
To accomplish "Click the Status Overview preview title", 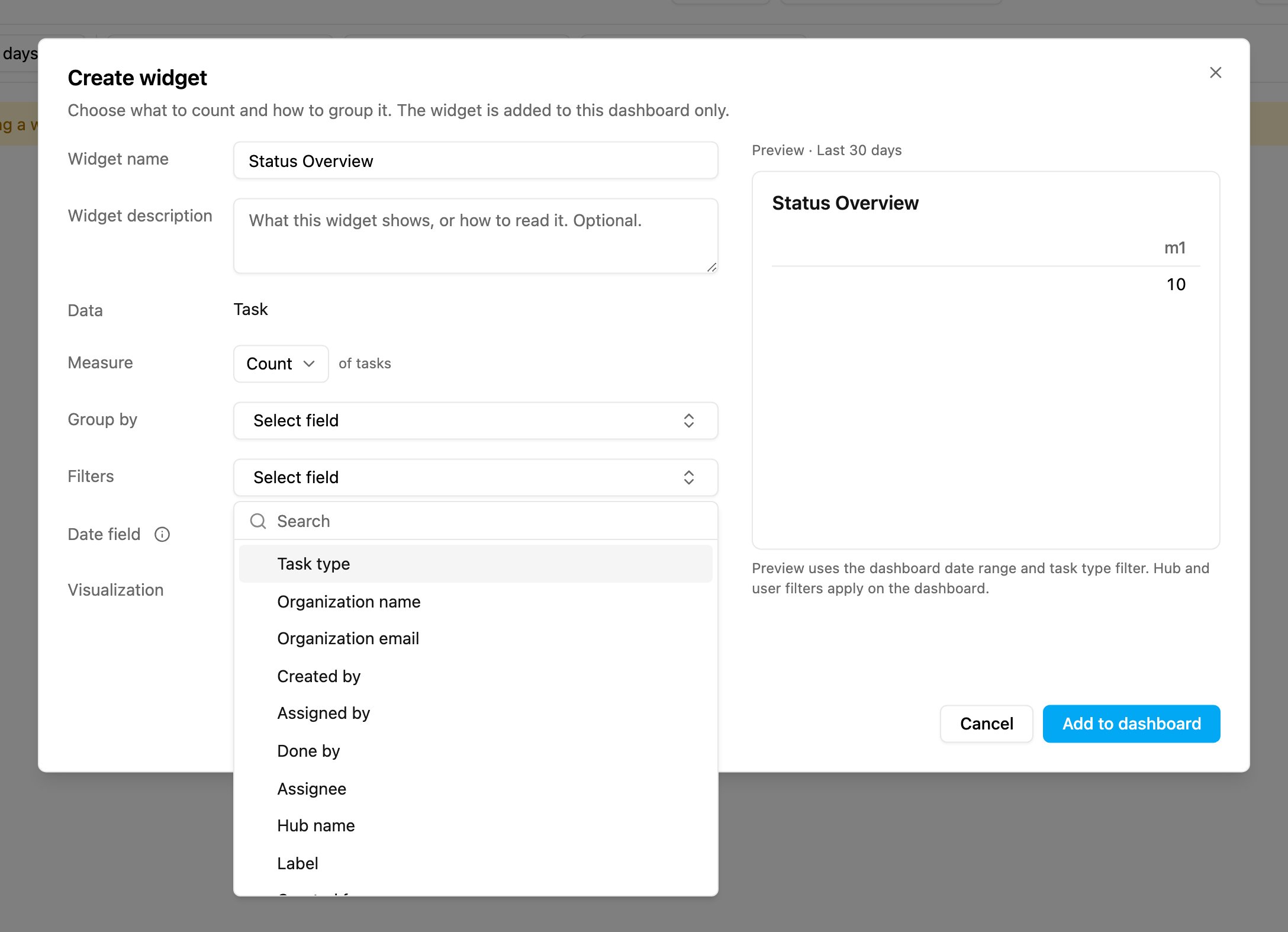I will coord(845,203).
